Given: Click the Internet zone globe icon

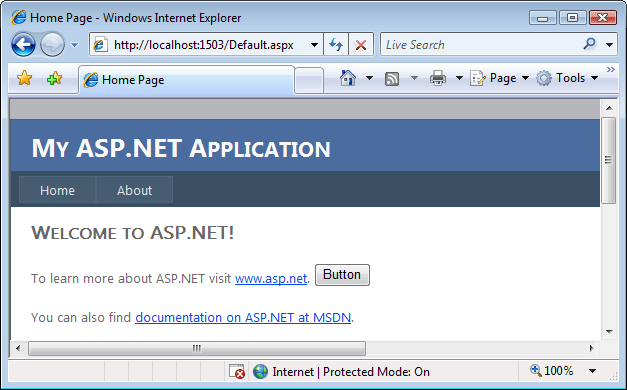Looking at the screenshot, I should (260, 372).
